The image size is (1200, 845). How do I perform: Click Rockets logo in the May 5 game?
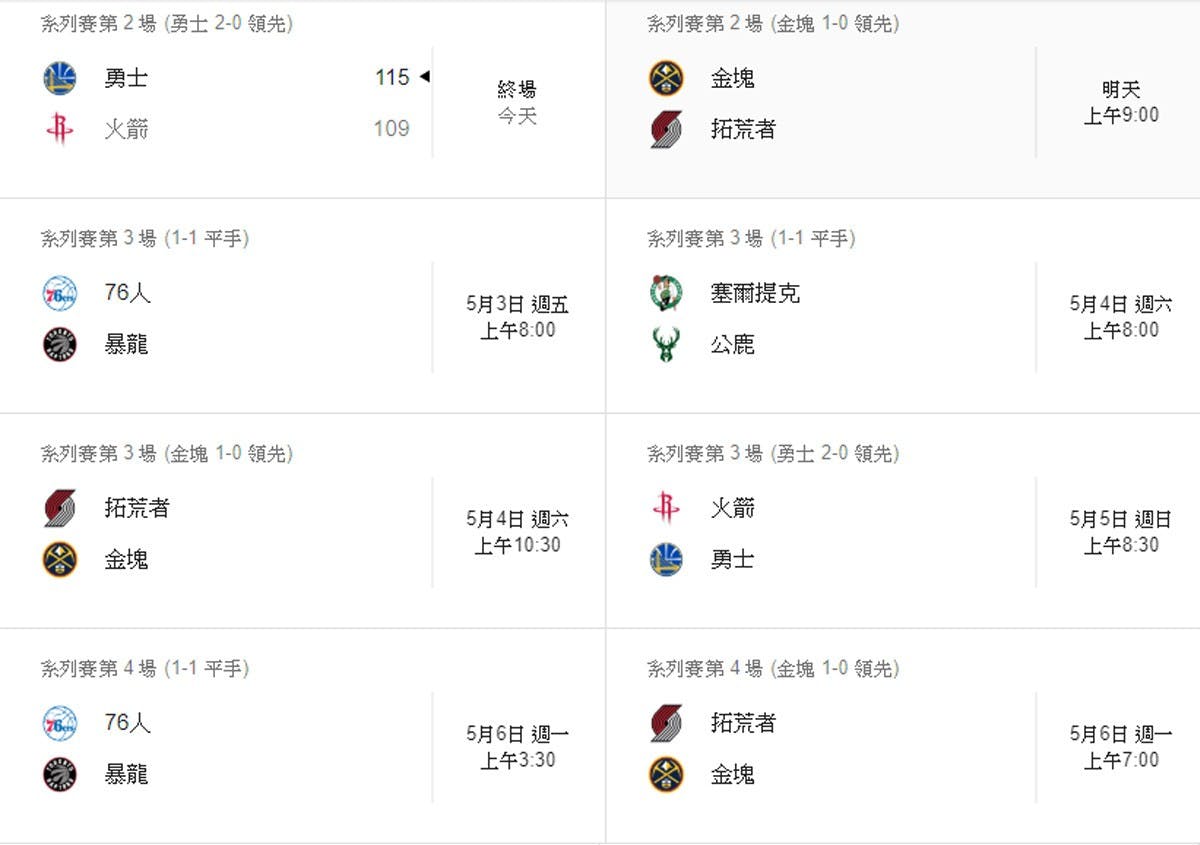666,508
